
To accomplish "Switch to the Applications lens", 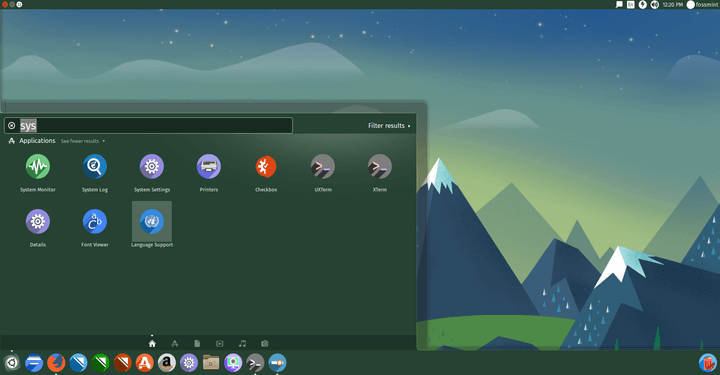I will click(174, 343).
